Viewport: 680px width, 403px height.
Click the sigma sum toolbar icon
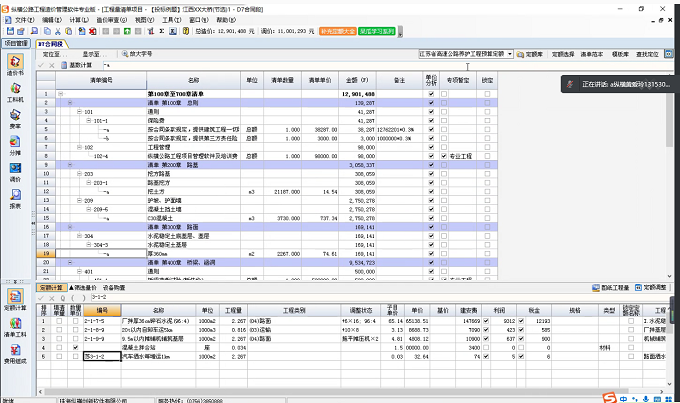pyautogui.click(x=161, y=31)
